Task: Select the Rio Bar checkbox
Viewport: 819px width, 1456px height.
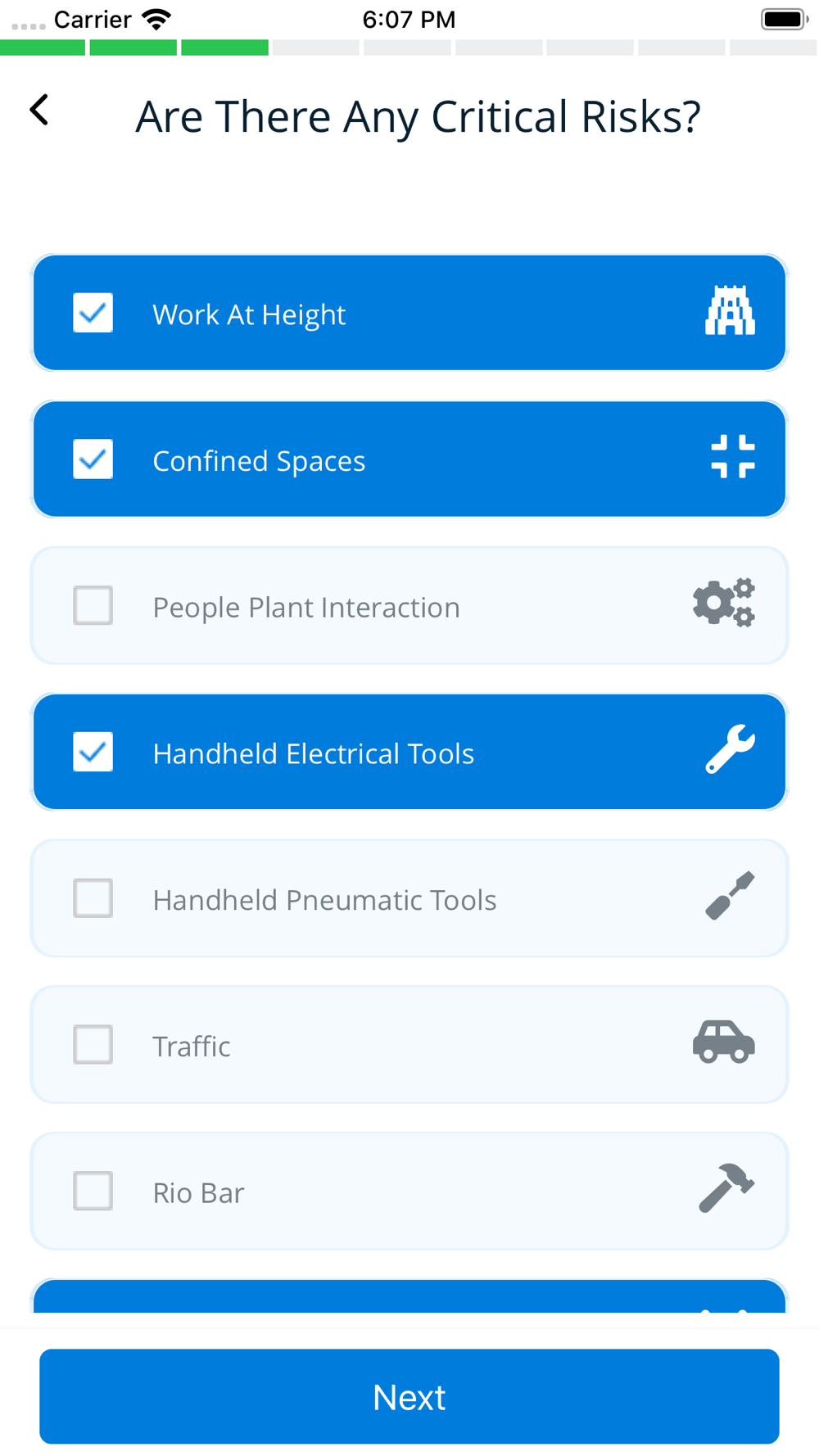Action: [x=93, y=1191]
